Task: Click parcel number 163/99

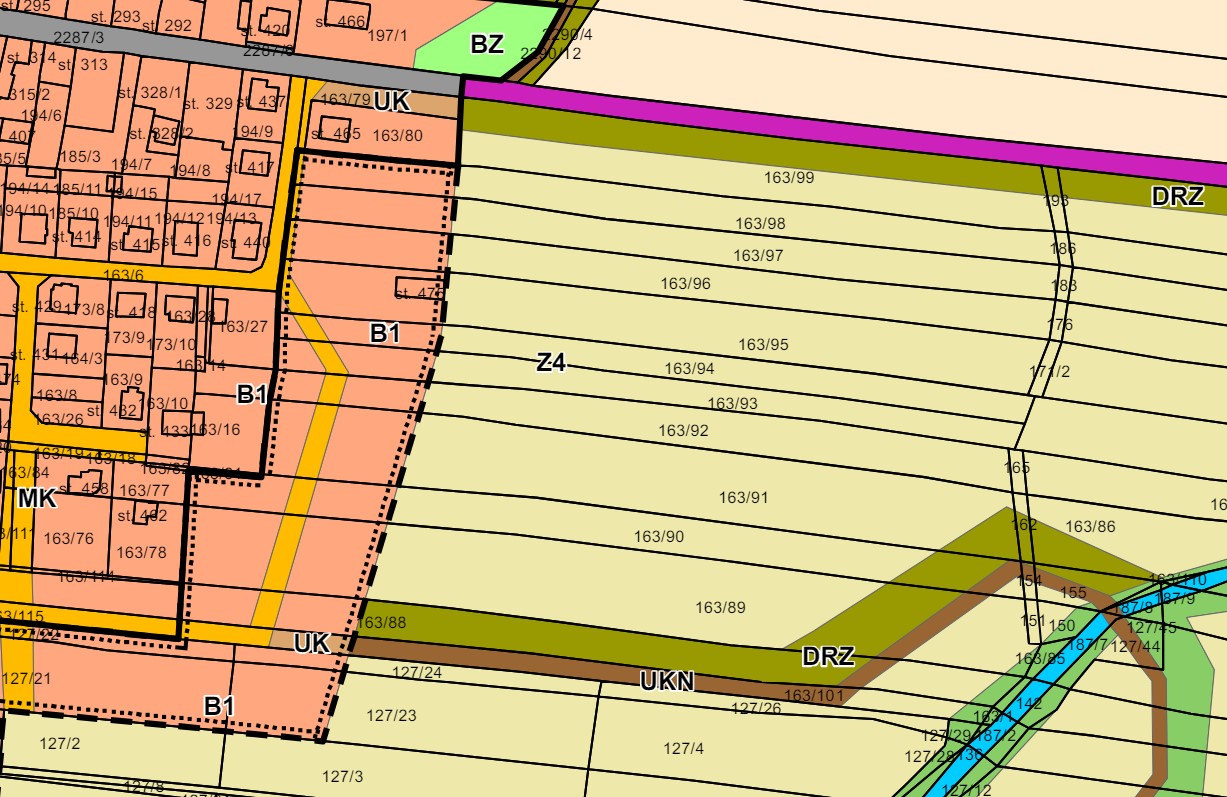Action: point(789,178)
